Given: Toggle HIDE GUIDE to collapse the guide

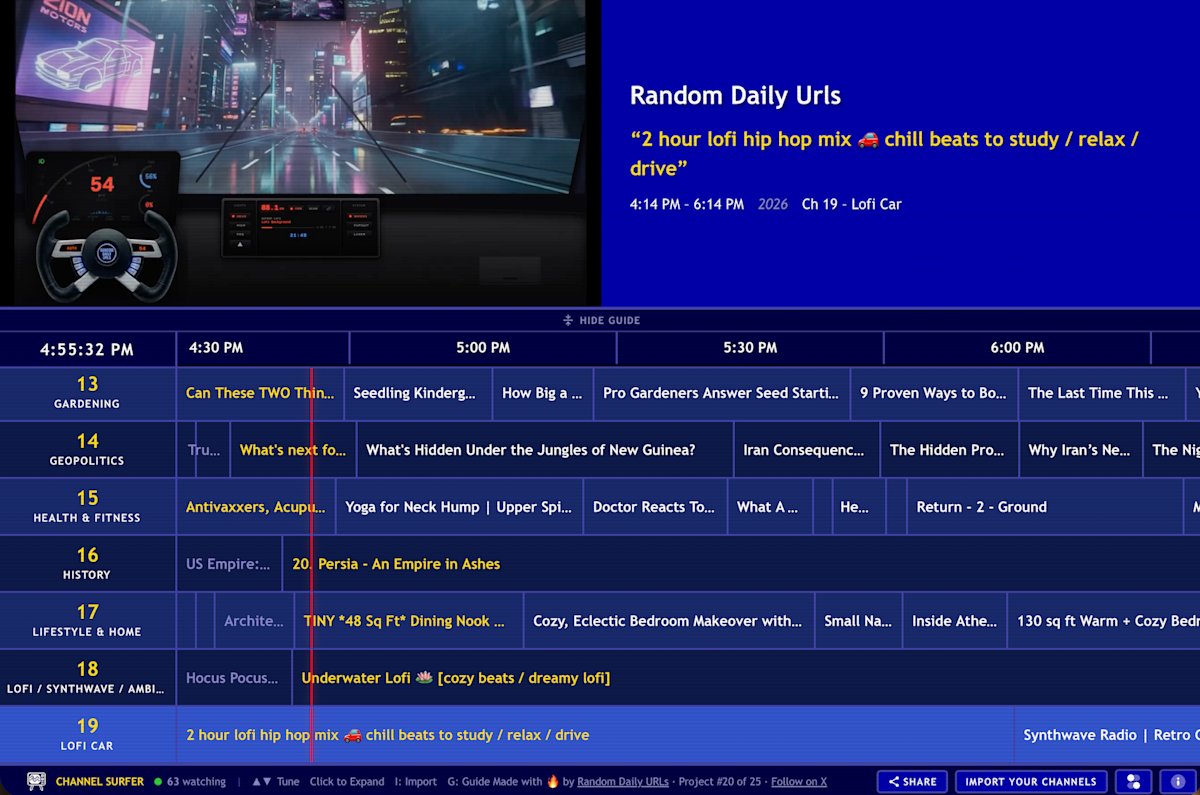Looking at the screenshot, I should [600, 320].
